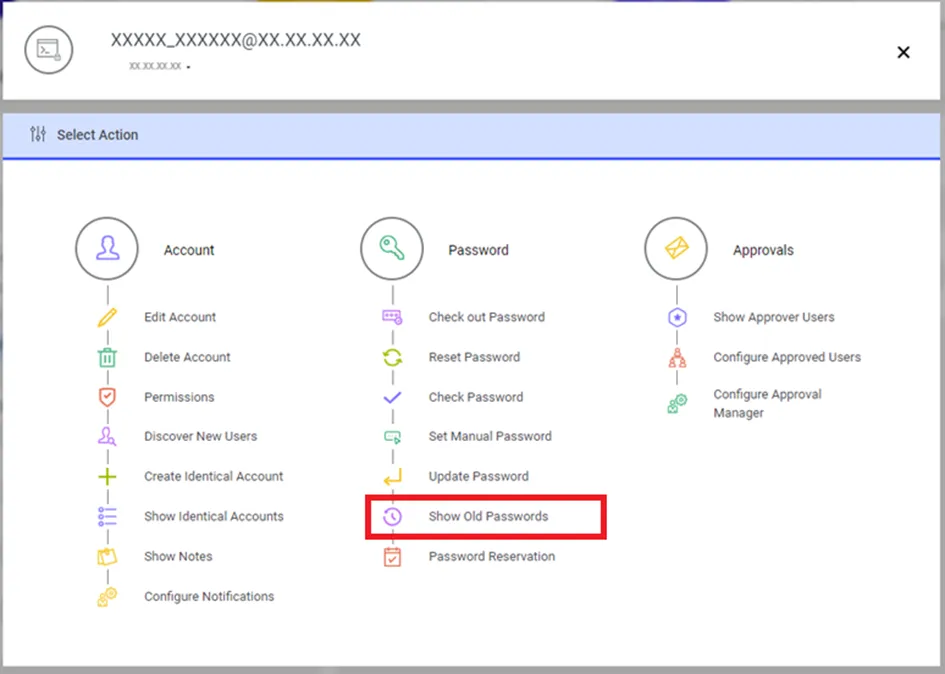Viewport: 945px width, 674px height.
Task: Click the hexagon icon for Show Approver Users
Action: [677, 317]
